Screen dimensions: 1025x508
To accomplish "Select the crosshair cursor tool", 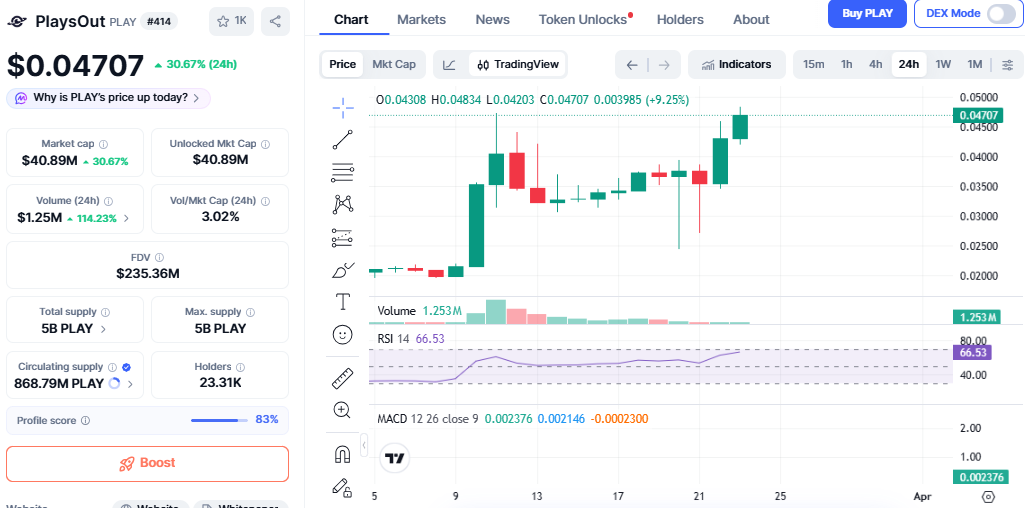I will (x=343, y=108).
